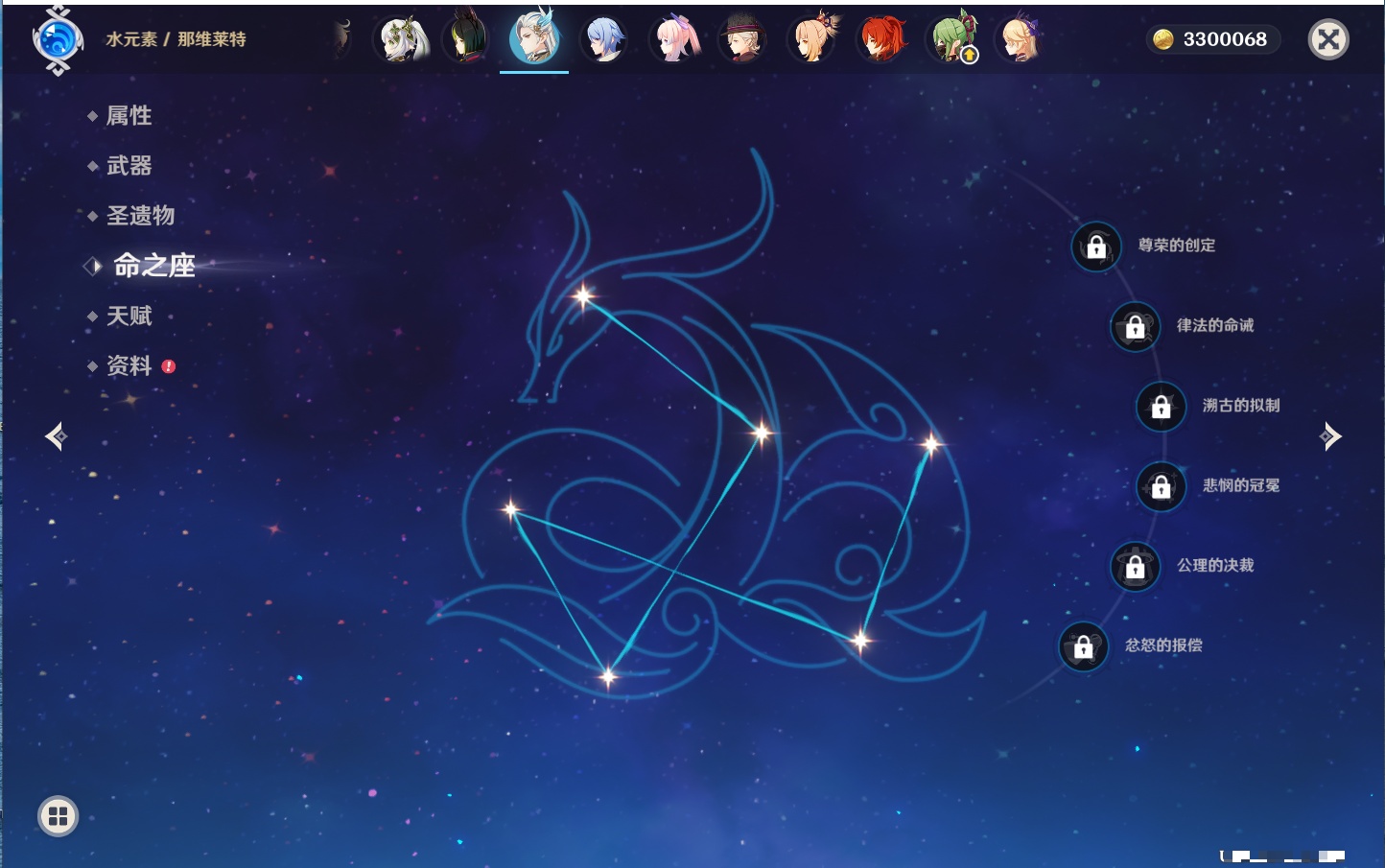Click the 公理的决裁 label
Viewport: 1385px width, 868px height.
coord(1215,565)
